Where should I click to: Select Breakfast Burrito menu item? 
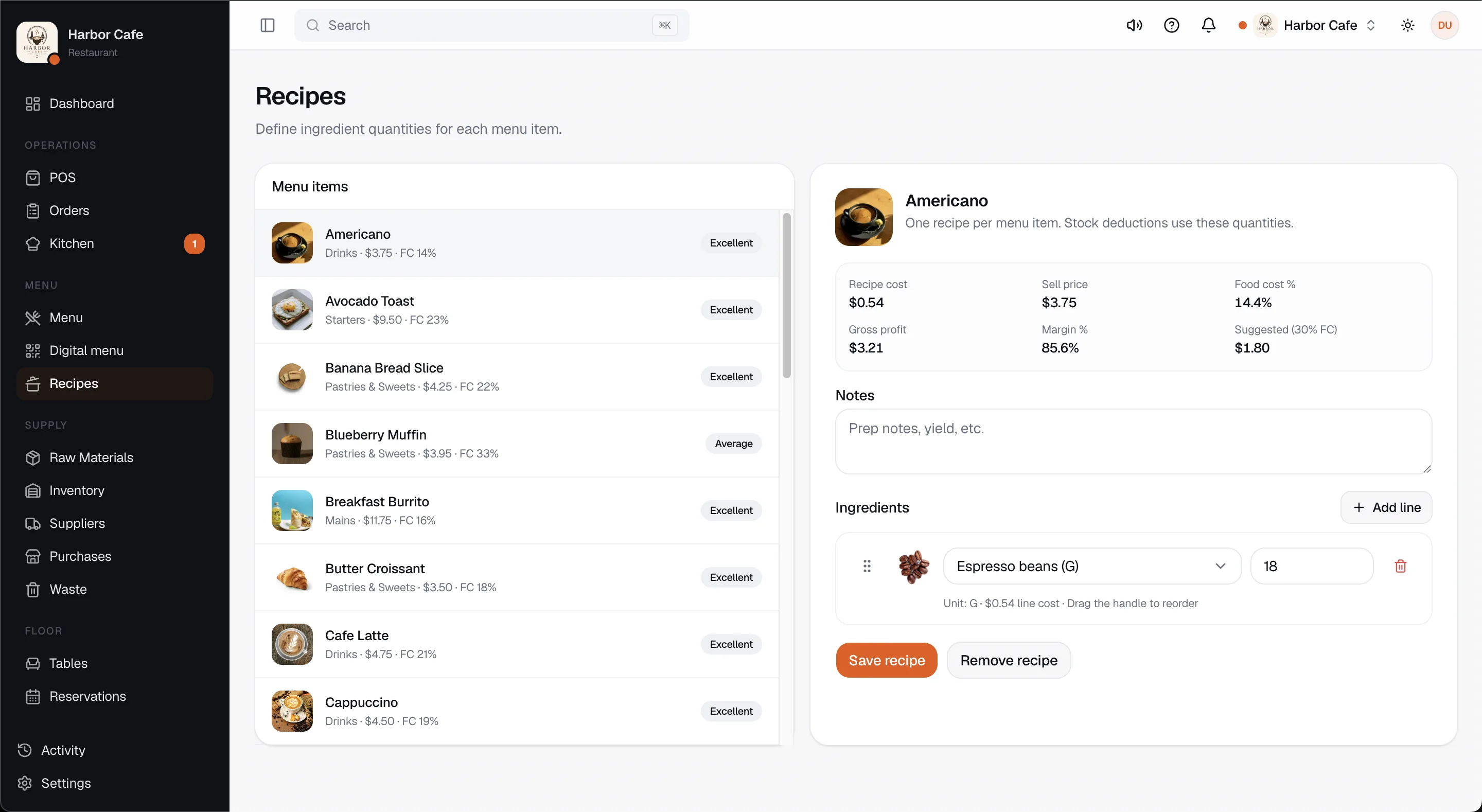click(x=517, y=510)
